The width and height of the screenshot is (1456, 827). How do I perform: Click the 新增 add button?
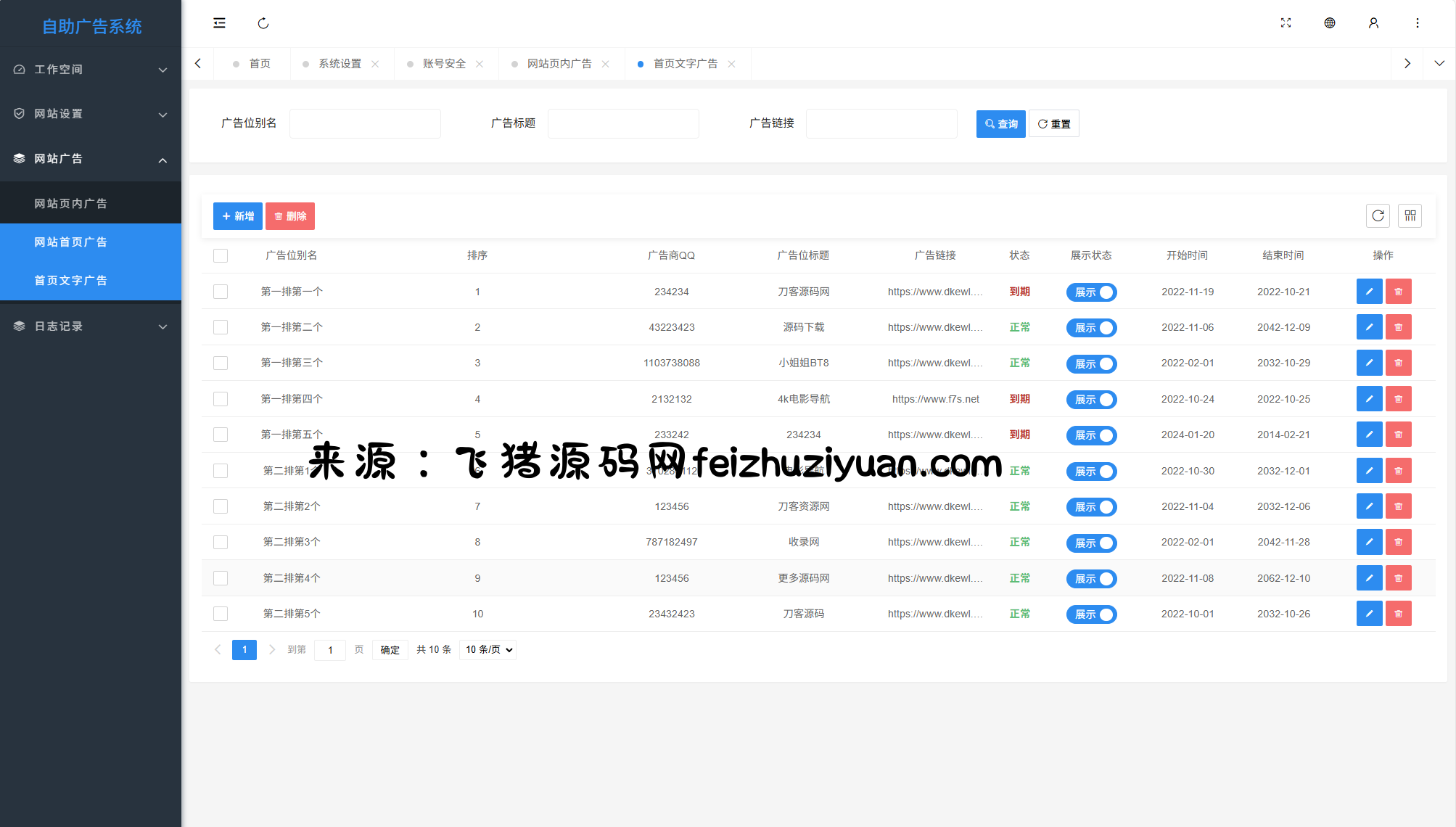pyautogui.click(x=238, y=216)
